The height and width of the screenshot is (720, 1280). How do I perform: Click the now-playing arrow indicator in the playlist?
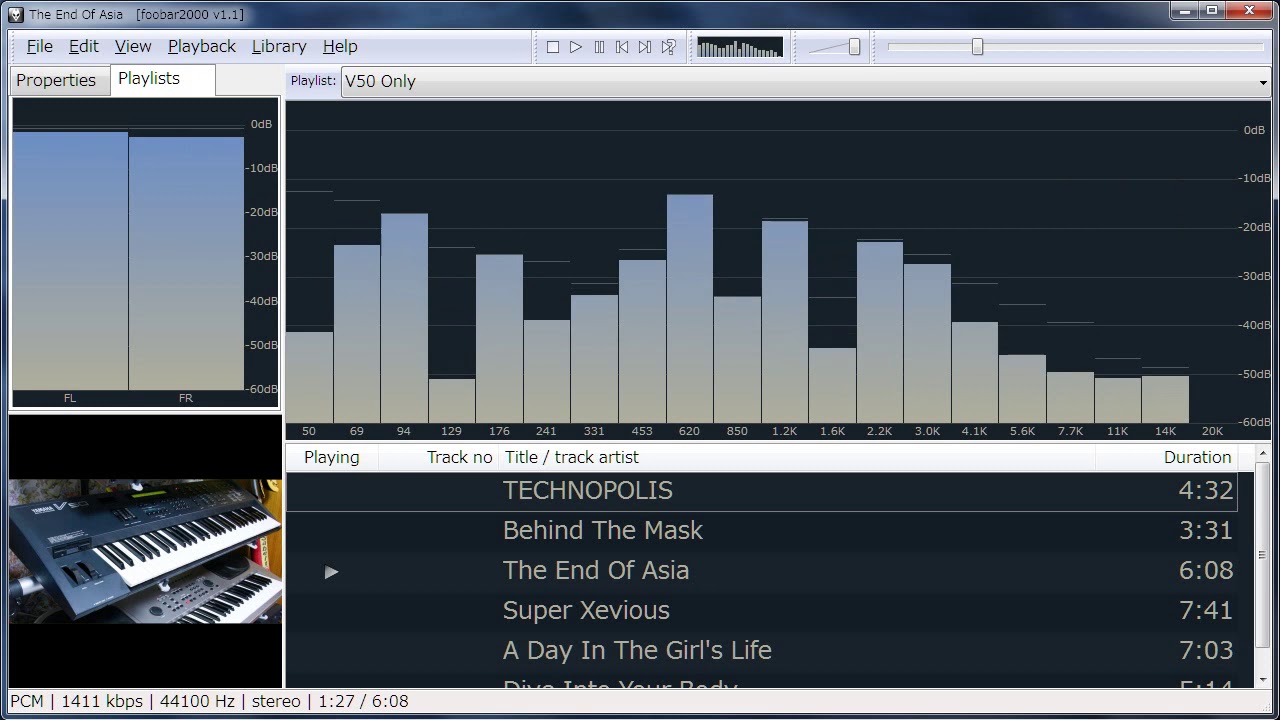pos(331,572)
